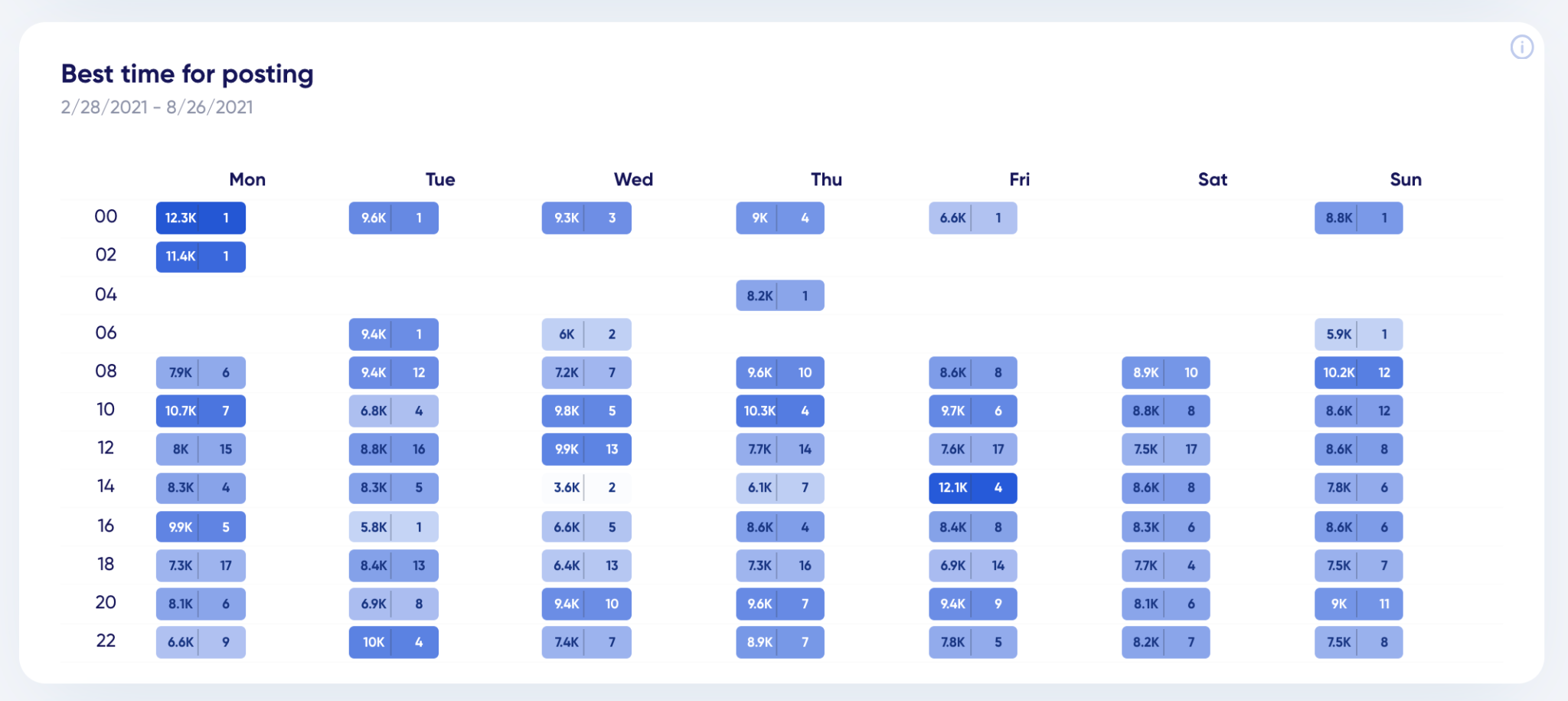Click Monday 10 cell showing 10.7K
1568x701 pixels.
click(201, 411)
